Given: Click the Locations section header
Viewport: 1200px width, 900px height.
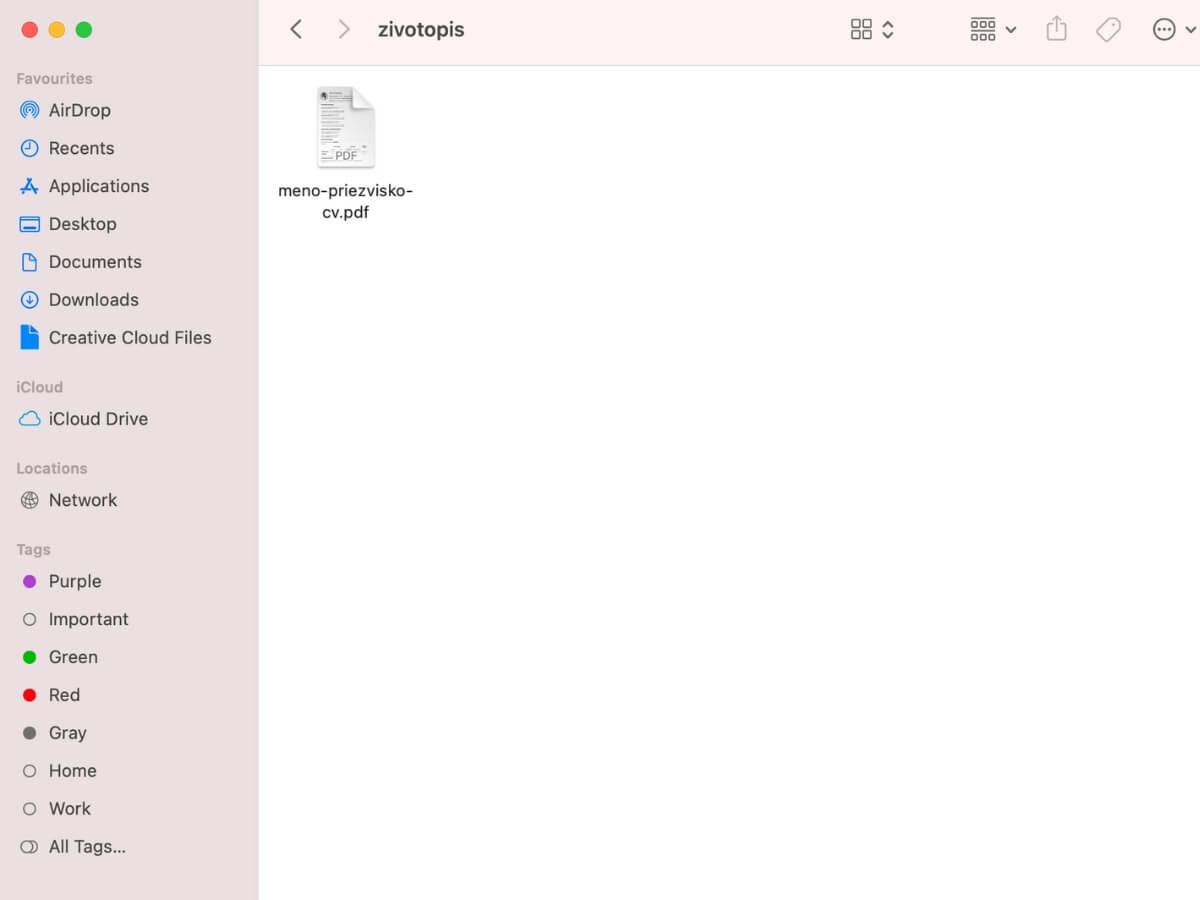Looking at the screenshot, I should tap(51, 468).
